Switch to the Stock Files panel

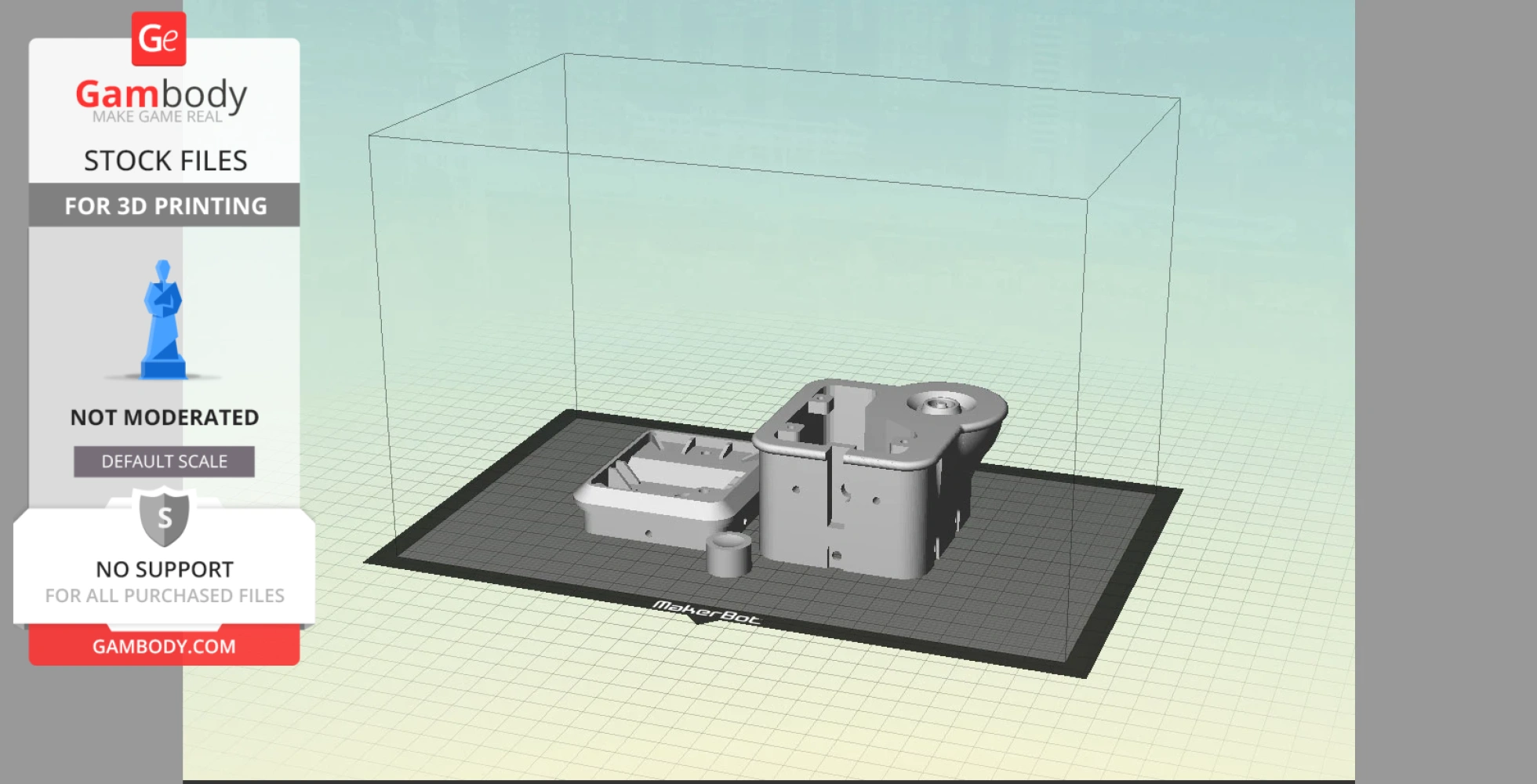165,161
